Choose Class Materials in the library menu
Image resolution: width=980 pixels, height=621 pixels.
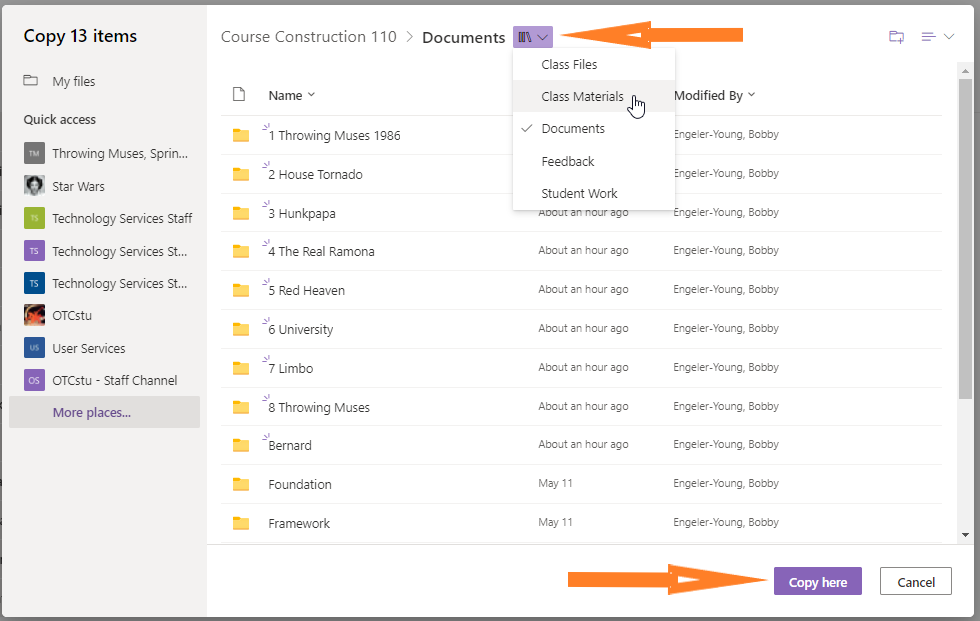click(x=594, y=96)
